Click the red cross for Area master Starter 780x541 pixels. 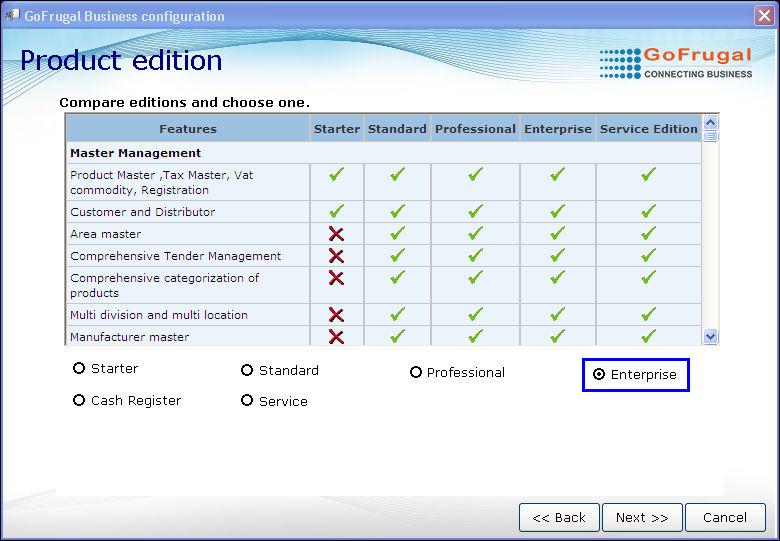336,234
